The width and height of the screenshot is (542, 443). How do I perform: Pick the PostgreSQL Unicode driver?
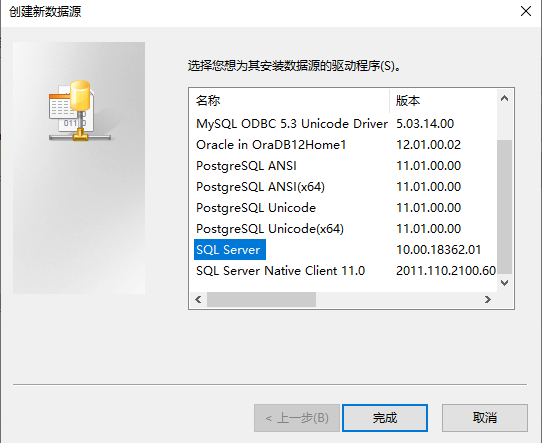256,208
